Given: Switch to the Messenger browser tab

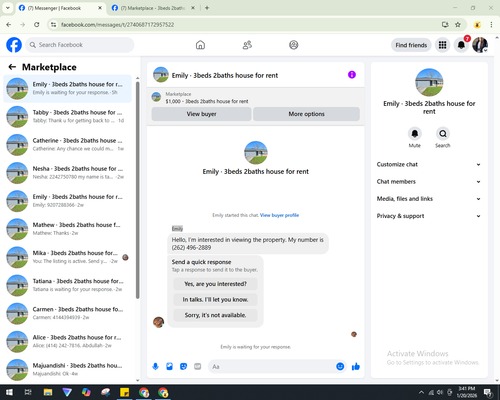Looking at the screenshot, I should click(61, 8).
